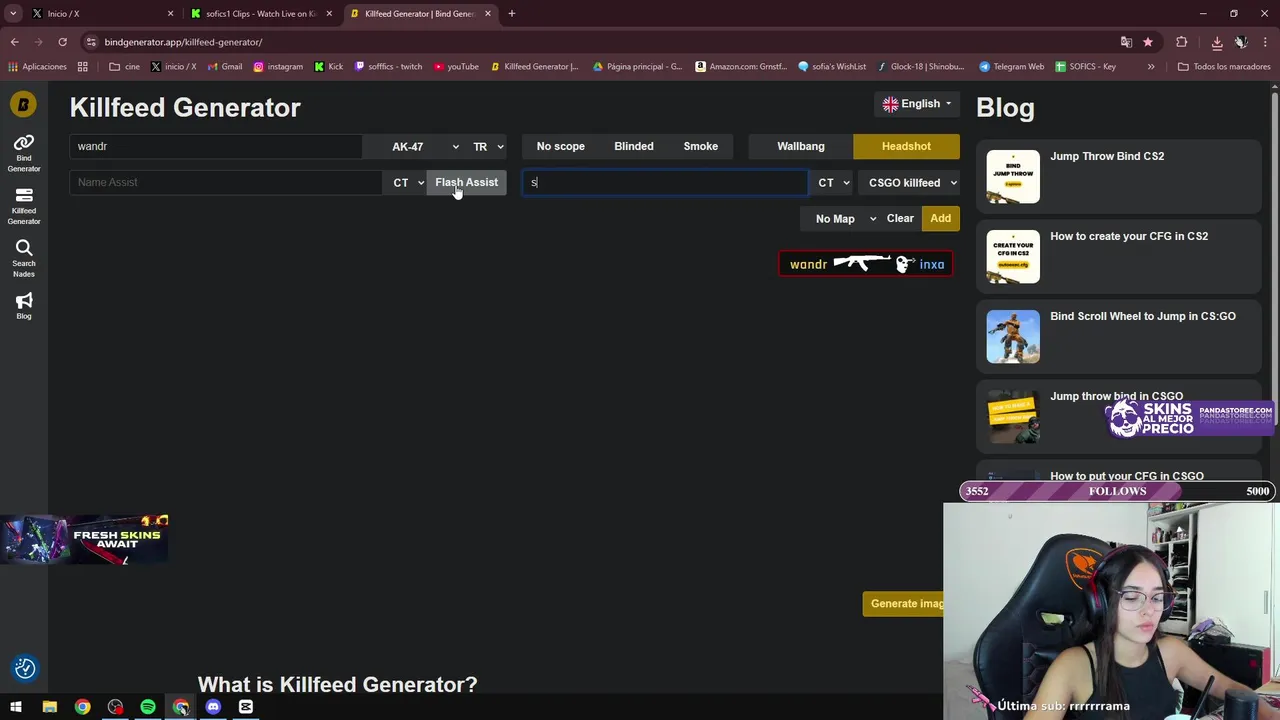Open File Explorer from the taskbar
Image resolution: width=1280 pixels, height=720 pixels.
click(50, 707)
